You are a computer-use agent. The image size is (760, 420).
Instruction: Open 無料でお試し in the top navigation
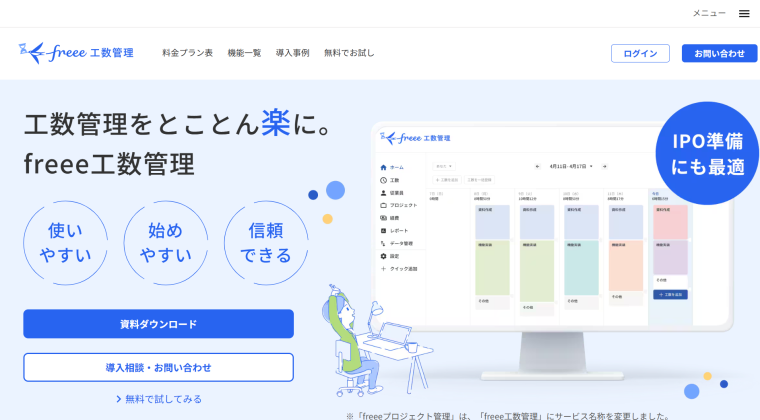[x=348, y=53]
